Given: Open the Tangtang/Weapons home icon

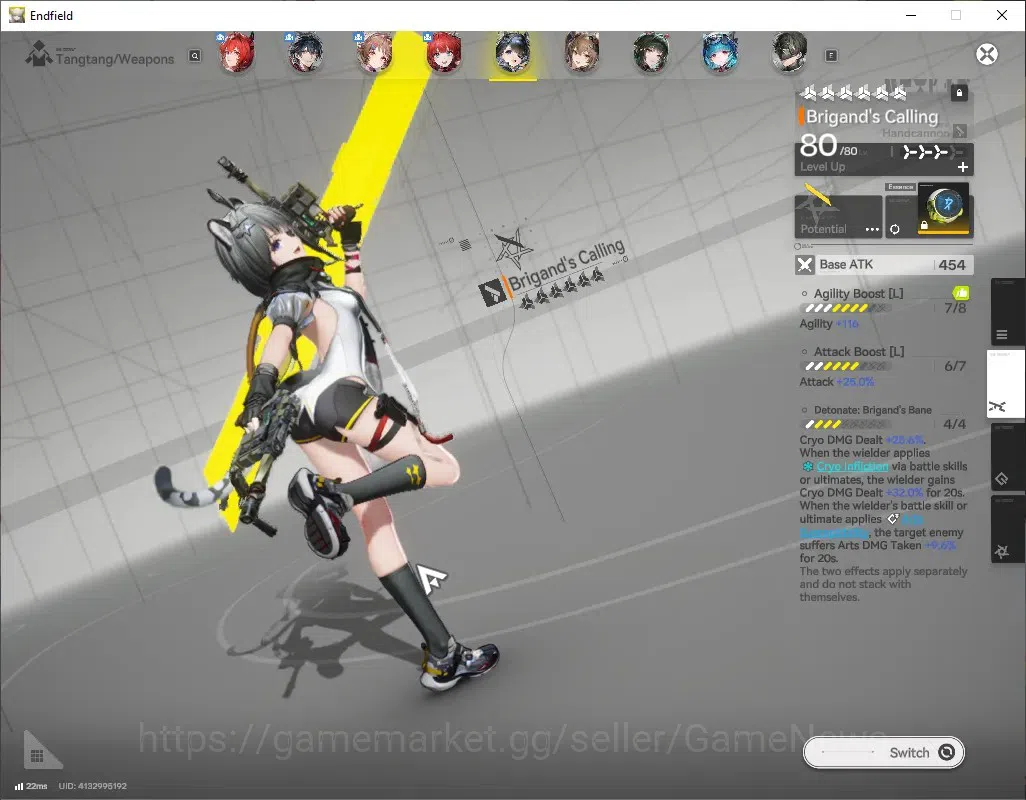Looking at the screenshot, I should (39, 54).
